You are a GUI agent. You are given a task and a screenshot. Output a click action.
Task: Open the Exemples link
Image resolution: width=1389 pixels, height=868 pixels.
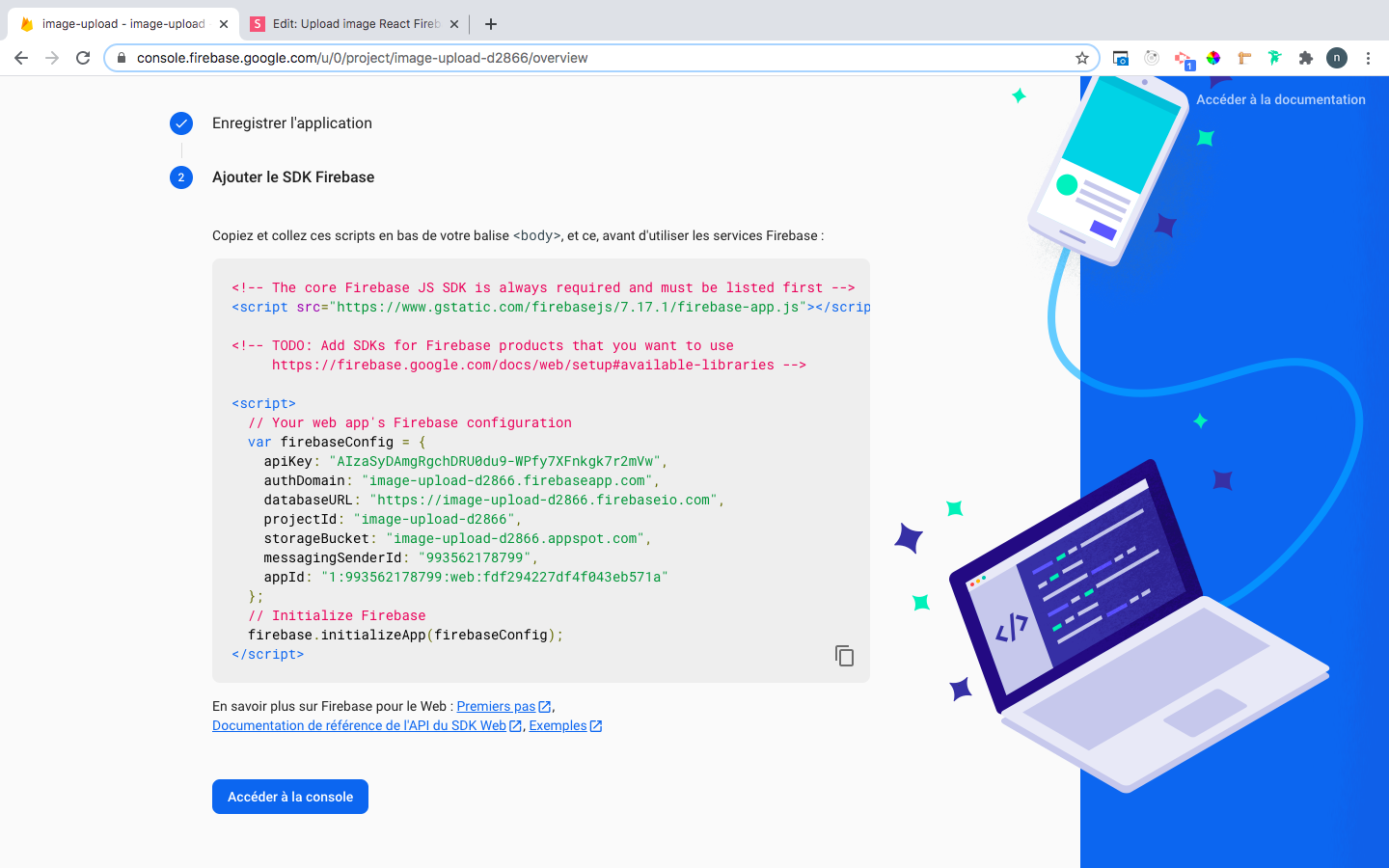point(565,725)
